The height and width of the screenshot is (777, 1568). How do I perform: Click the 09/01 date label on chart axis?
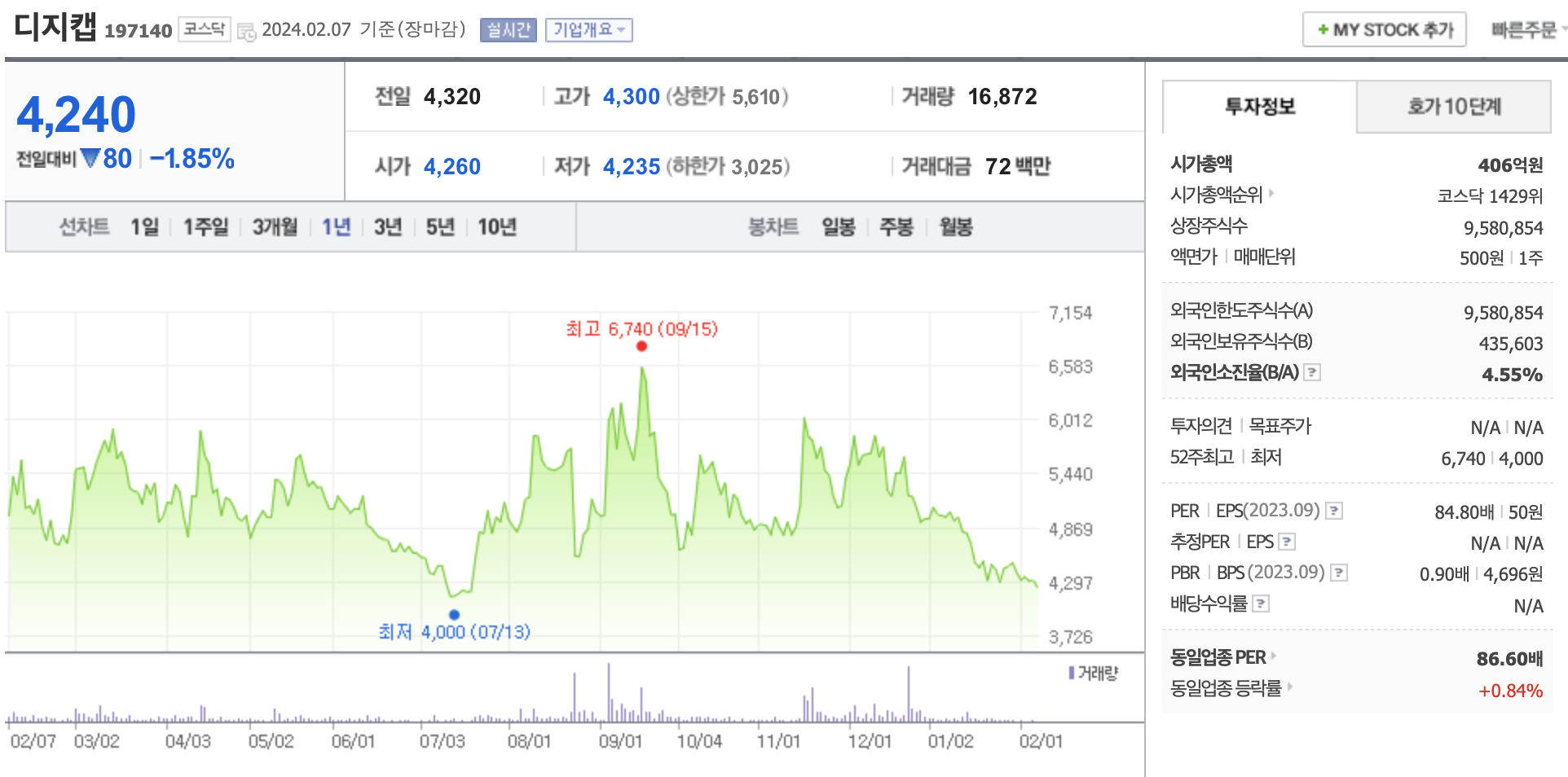point(620,741)
